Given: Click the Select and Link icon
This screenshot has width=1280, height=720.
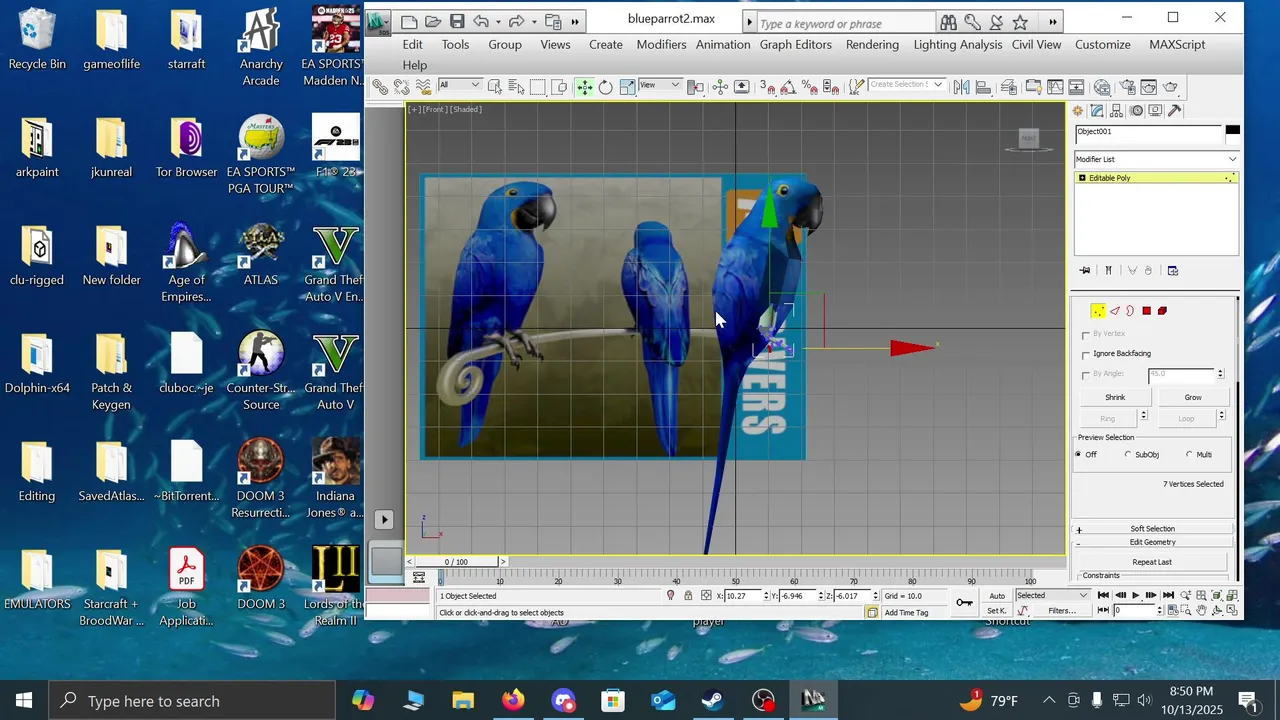Looking at the screenshot, I should pyautogui.click(x=380, y=87).
